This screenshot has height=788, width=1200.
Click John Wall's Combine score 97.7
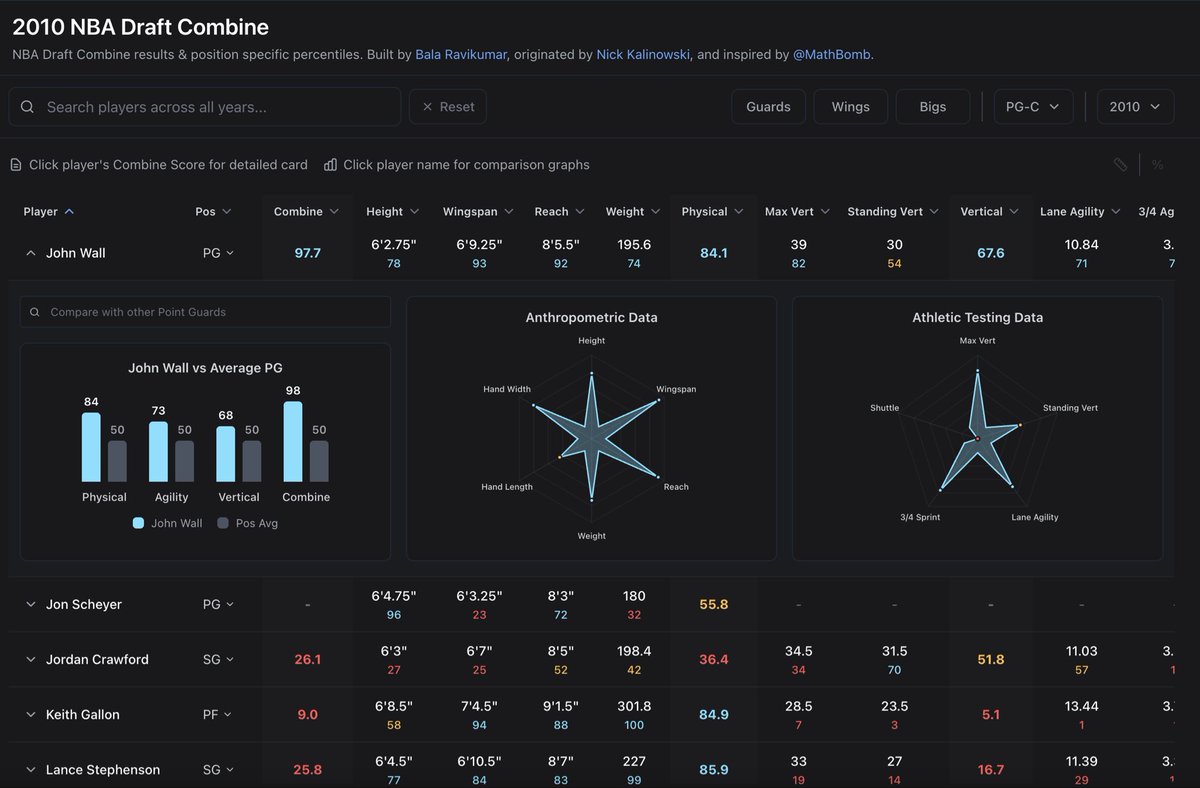pyautogui.click(x=307, y=253)
